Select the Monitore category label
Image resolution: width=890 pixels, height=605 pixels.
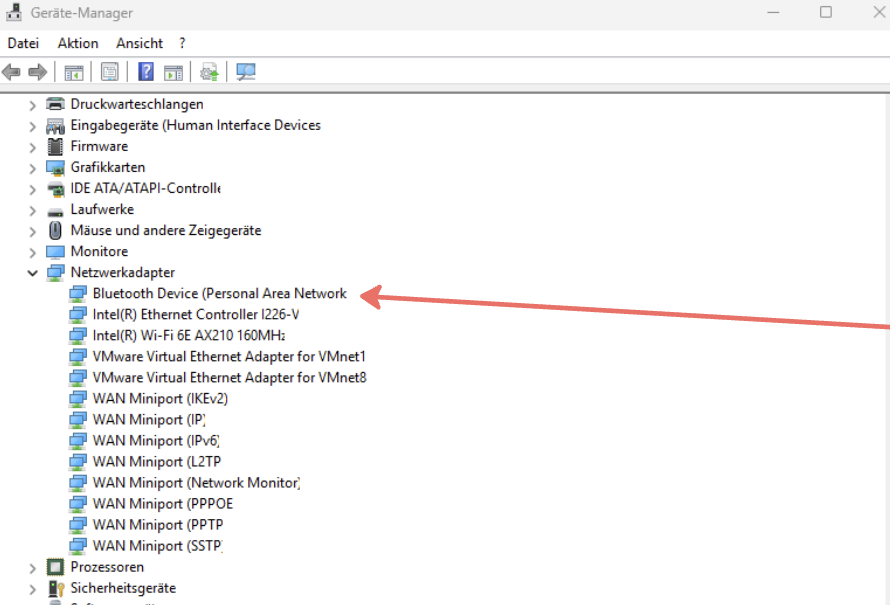click(x=99, y=251)
